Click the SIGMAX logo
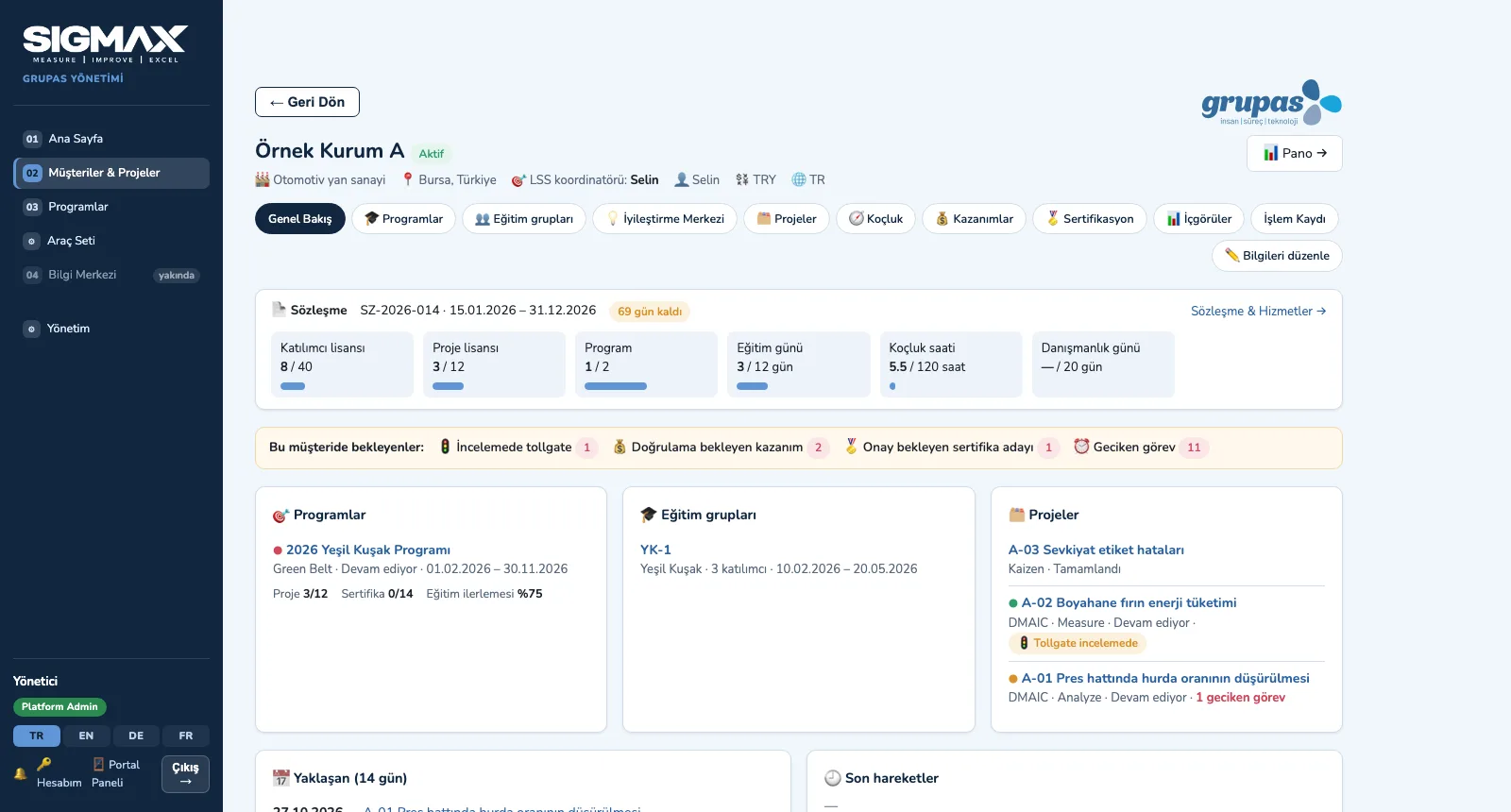 pyautogui.click(x=105, y=44)
